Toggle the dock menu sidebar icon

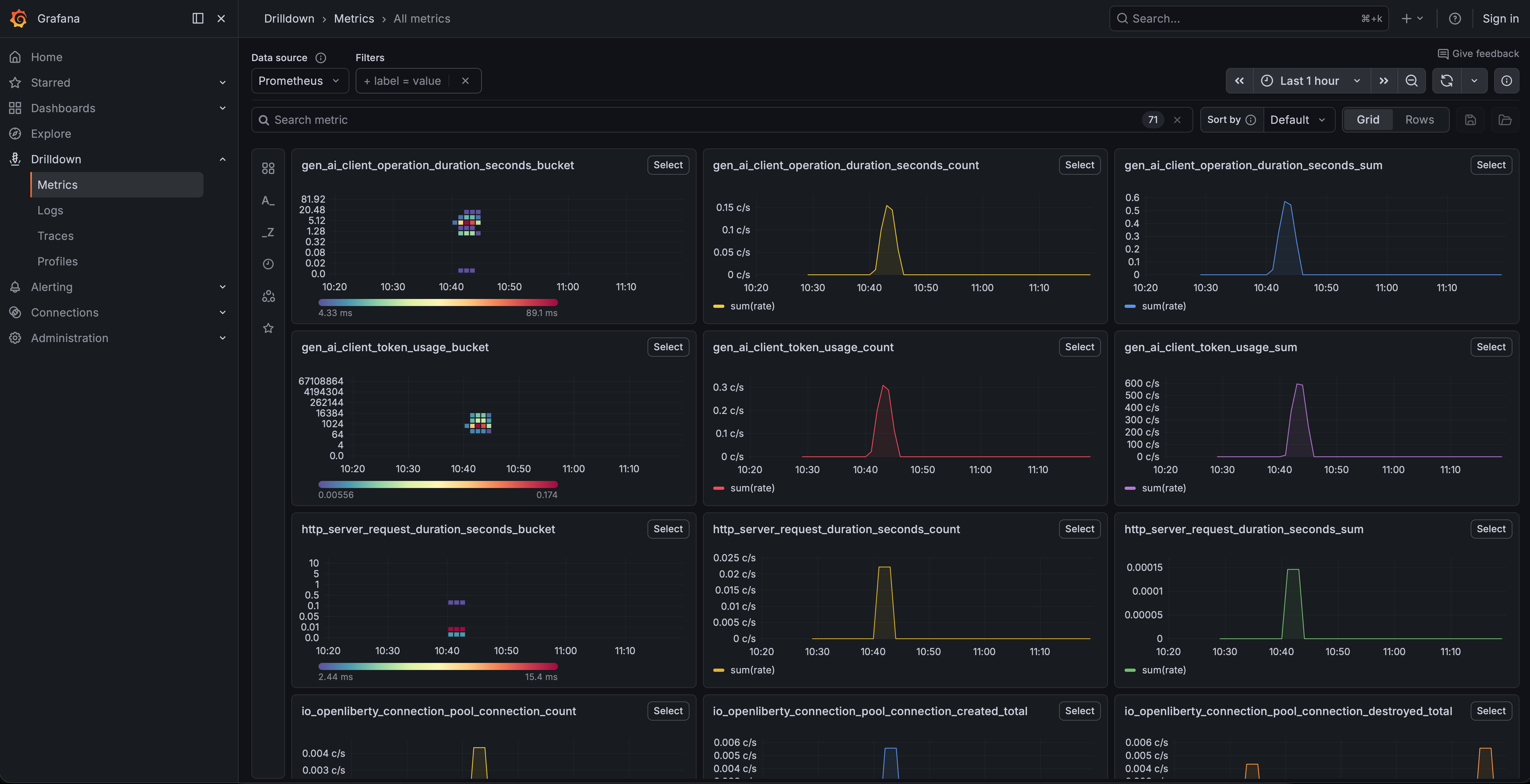point(198,18)
